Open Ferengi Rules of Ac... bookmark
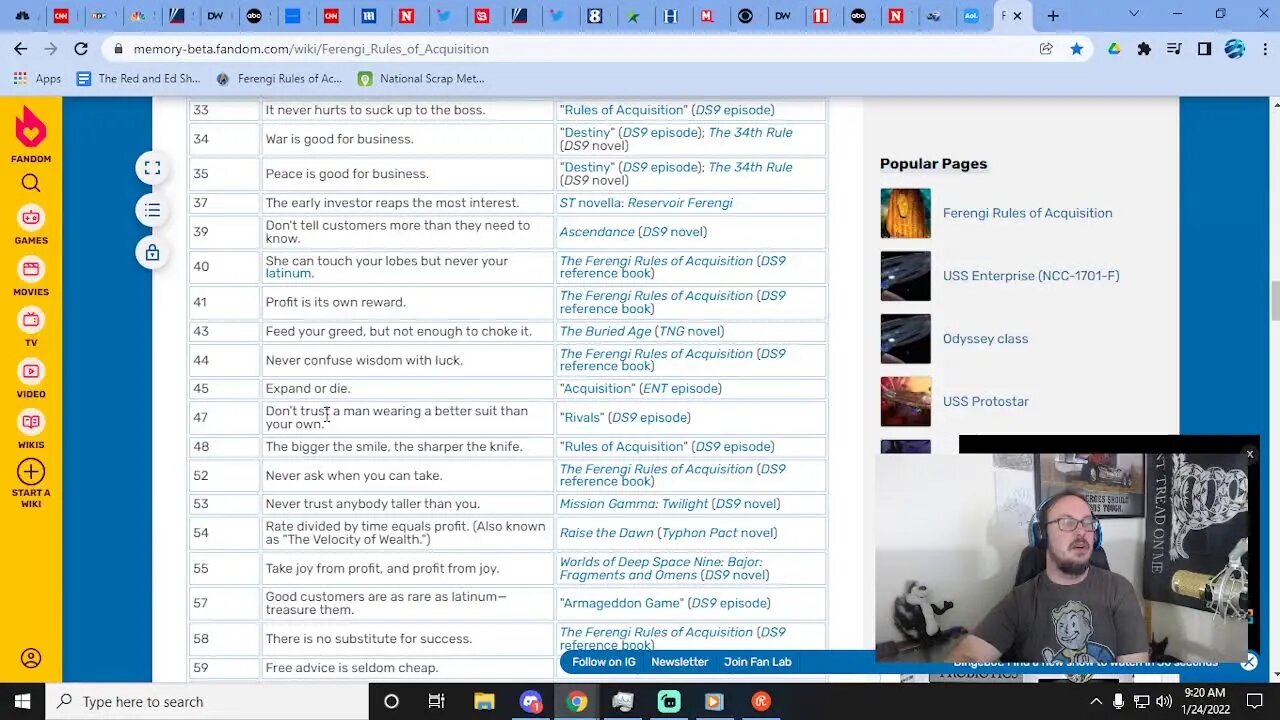The height and width of the screenshot is (720, 1280). [x=279, y=78]
